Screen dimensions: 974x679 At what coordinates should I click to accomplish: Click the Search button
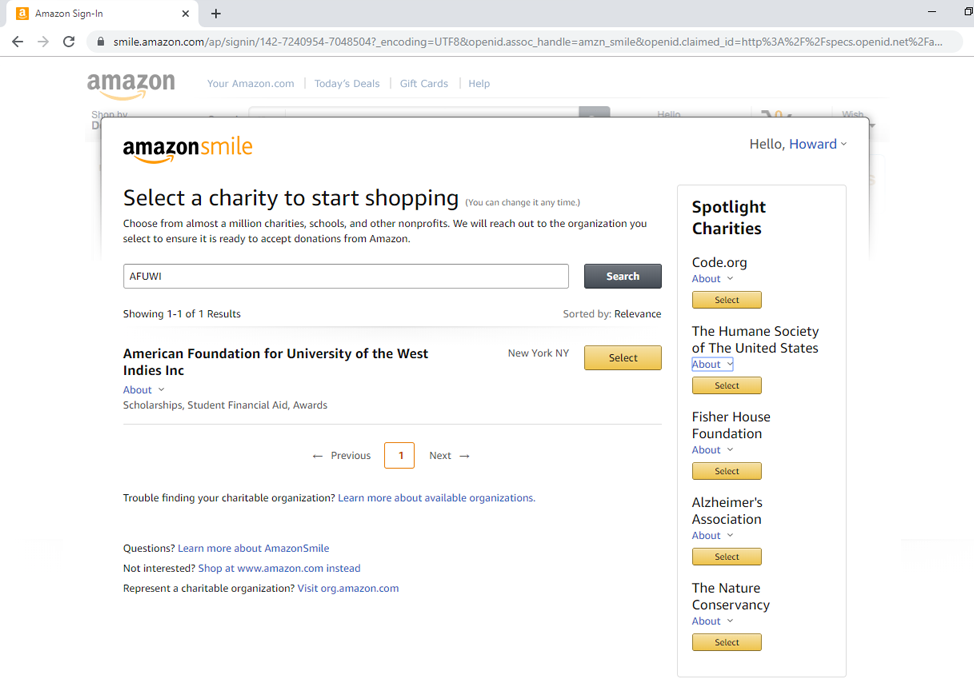[622, 276]
